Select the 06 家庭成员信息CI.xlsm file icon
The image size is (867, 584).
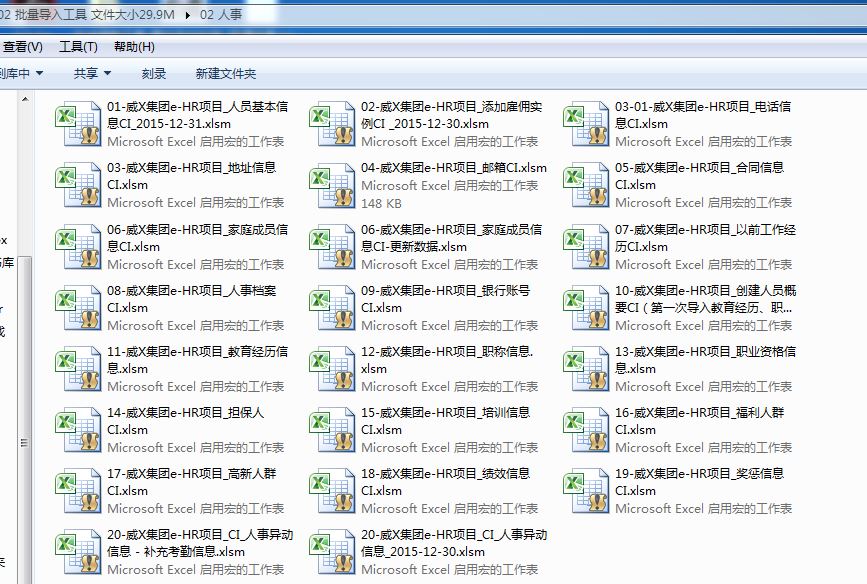tap(78, 247)
